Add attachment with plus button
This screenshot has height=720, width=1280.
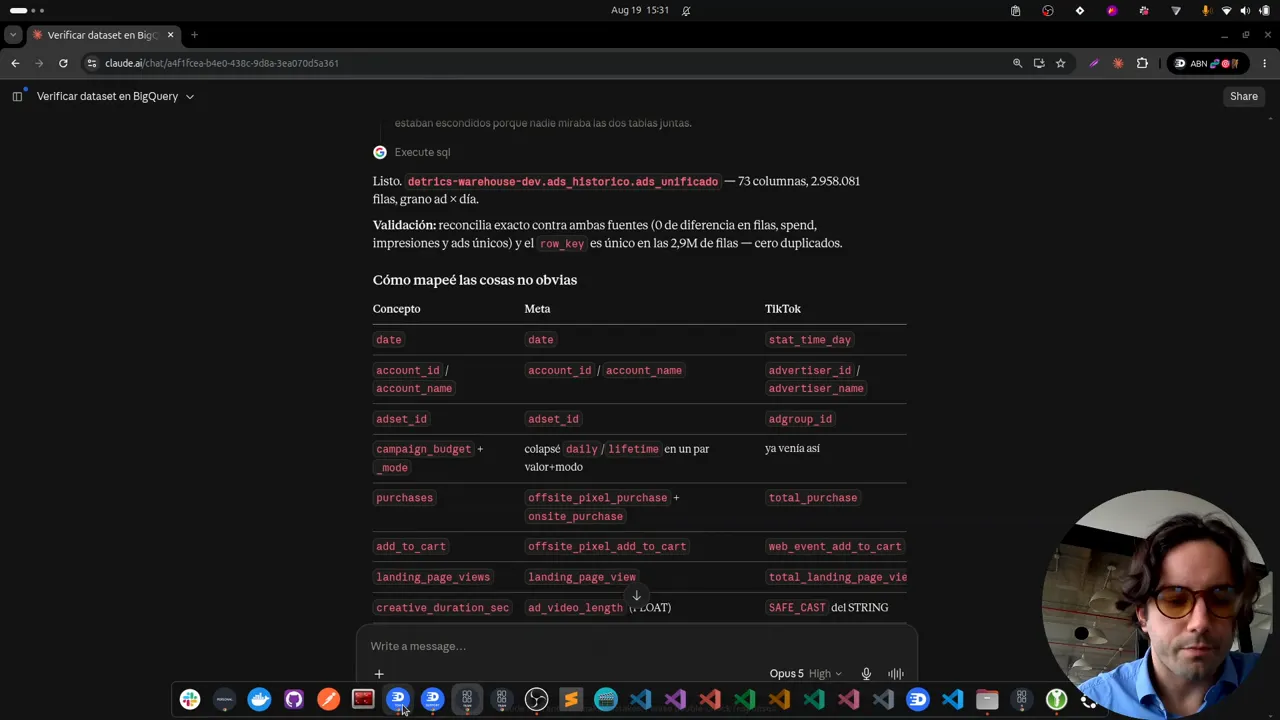coord(379,674)
